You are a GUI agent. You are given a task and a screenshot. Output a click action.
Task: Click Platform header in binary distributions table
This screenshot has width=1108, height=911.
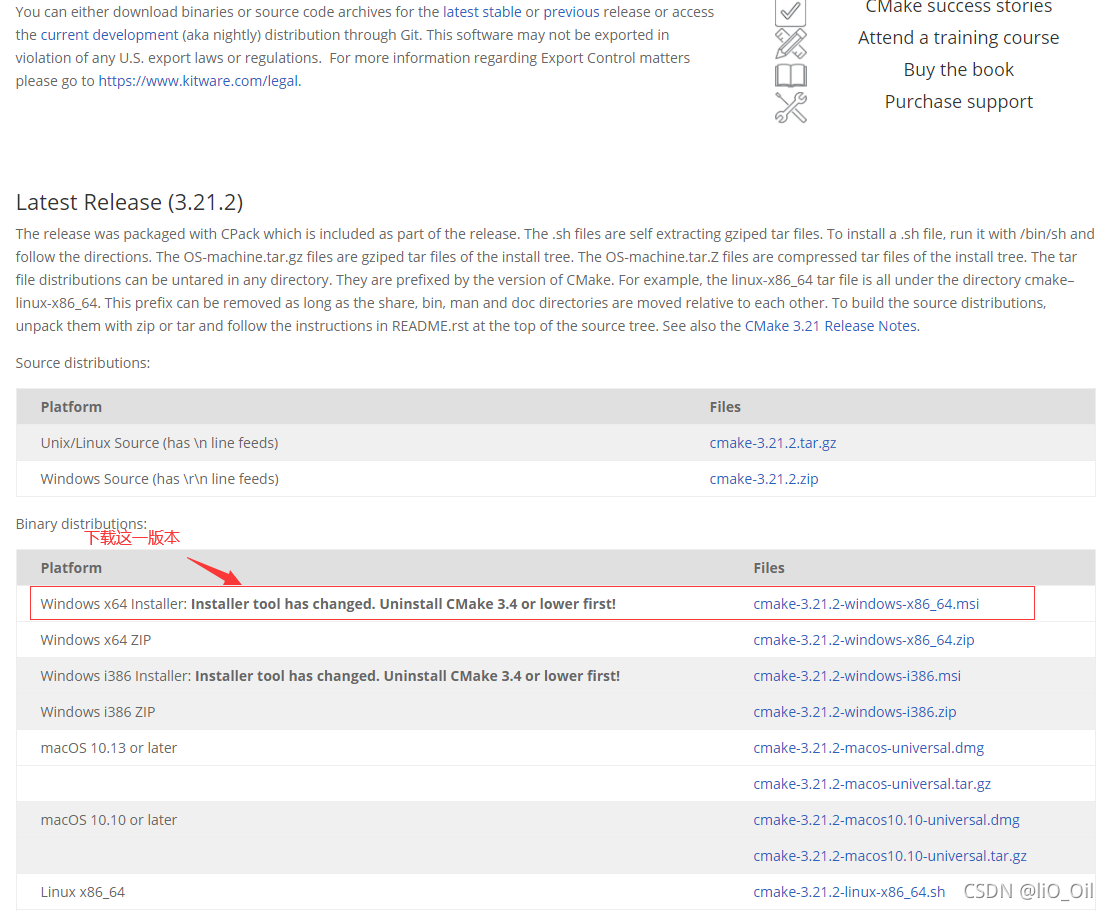pyautogui.click(x=71, y=568)
